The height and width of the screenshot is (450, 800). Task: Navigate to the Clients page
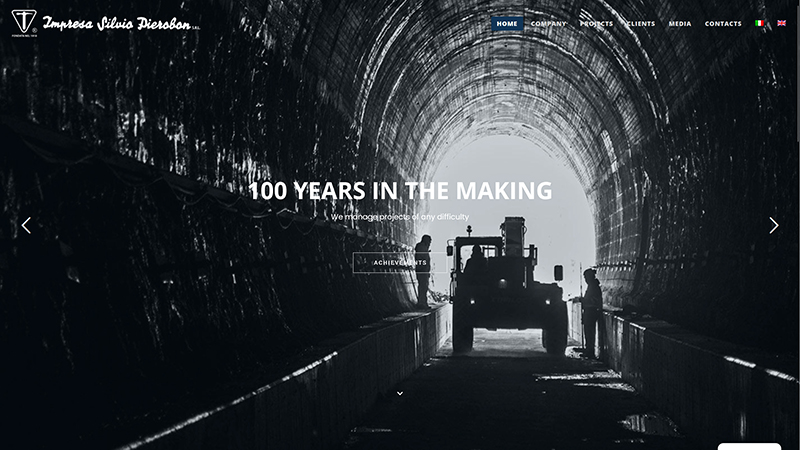tap(641, 23)
